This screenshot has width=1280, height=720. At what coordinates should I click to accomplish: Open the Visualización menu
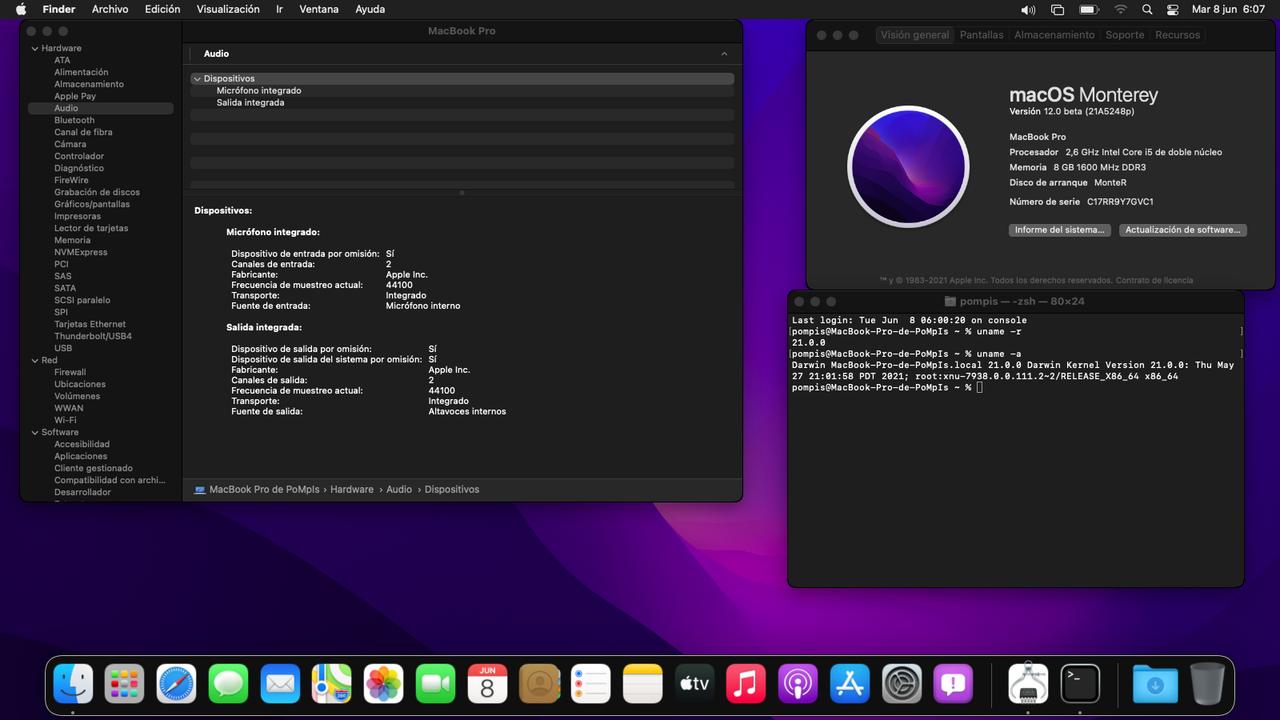(x=228, y=9)
